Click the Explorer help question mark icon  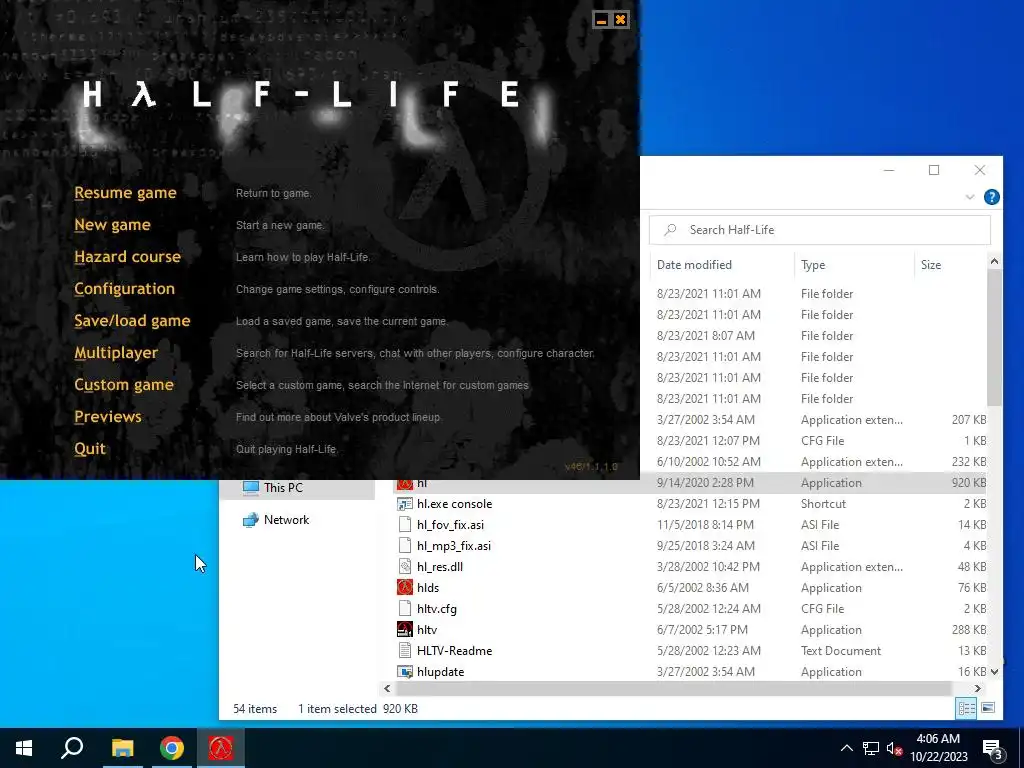click(991, 197)
